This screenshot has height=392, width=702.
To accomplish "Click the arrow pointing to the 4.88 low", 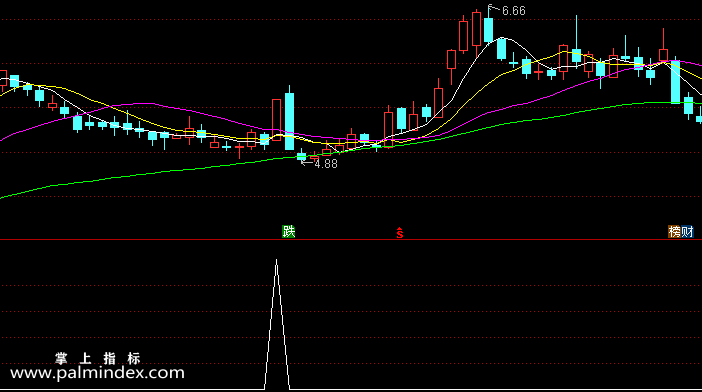I will coord(307,163).
